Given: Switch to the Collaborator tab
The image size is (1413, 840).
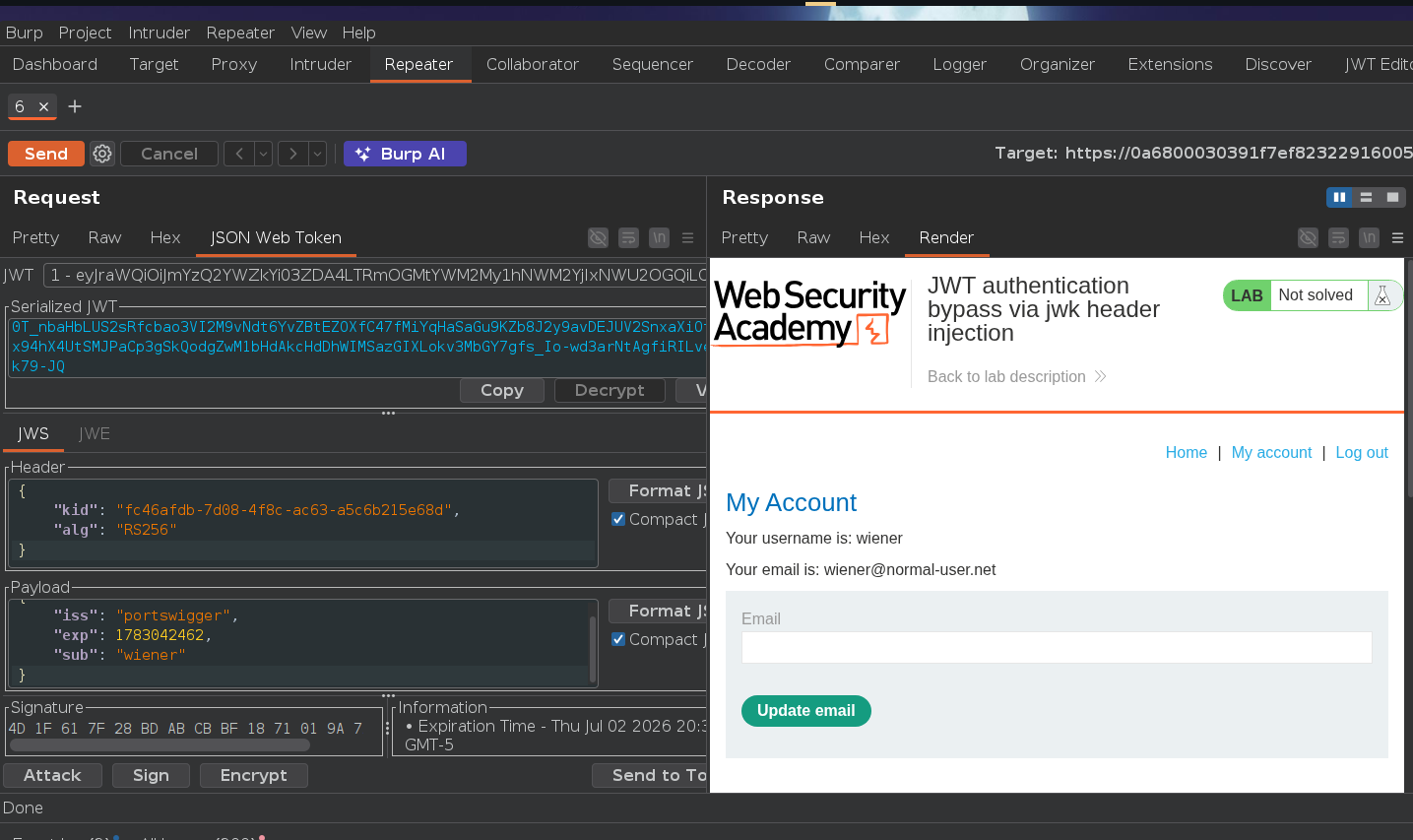Looking at the screenshot, I should 533,64.
